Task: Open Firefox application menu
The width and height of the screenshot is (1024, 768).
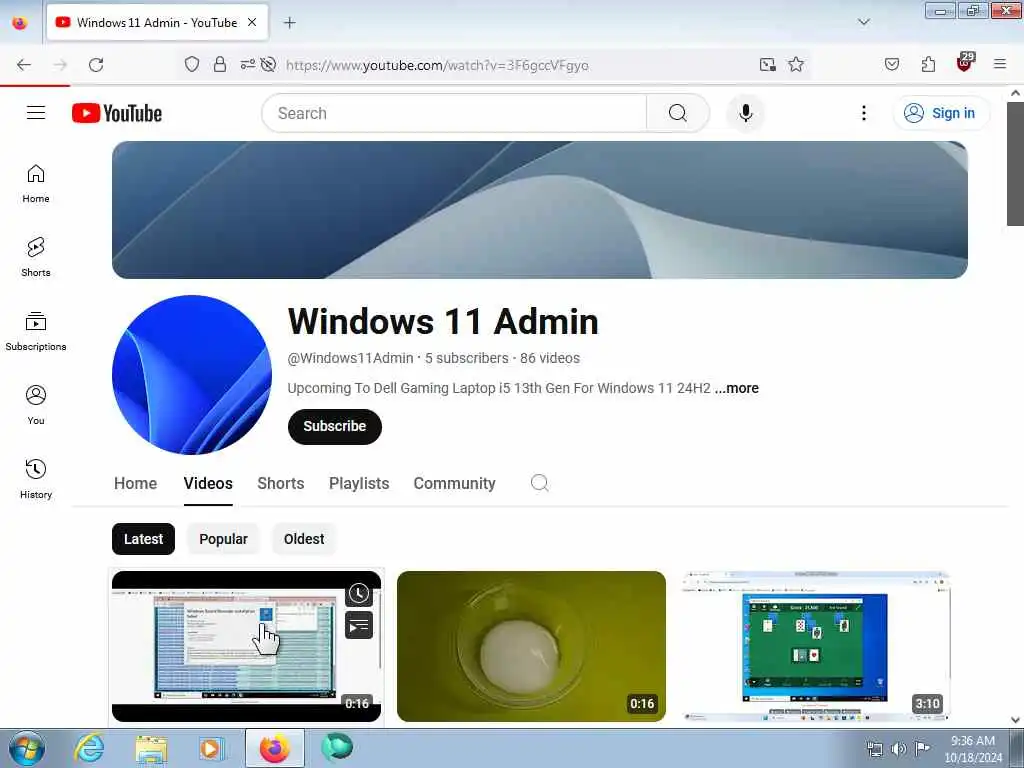Action: (x=1000, y=64)
